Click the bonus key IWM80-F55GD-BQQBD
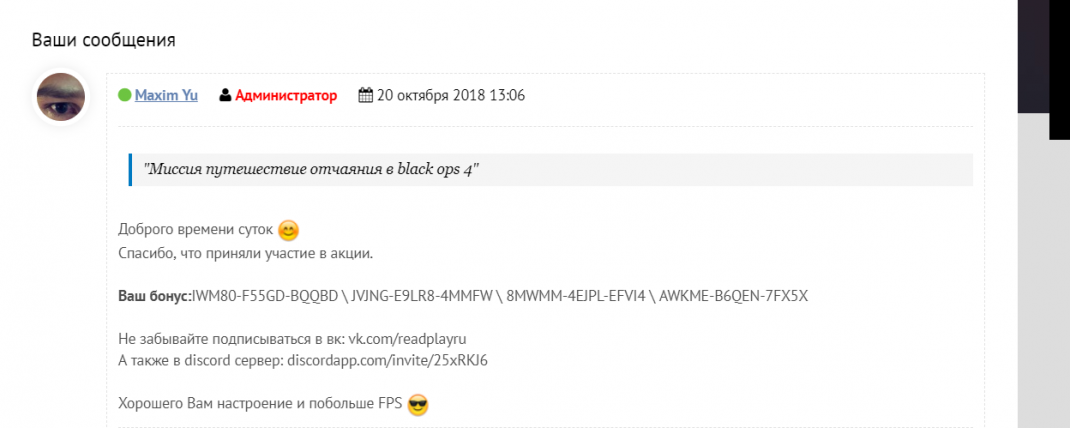1070x428 pixels. [x=265, y=297]
